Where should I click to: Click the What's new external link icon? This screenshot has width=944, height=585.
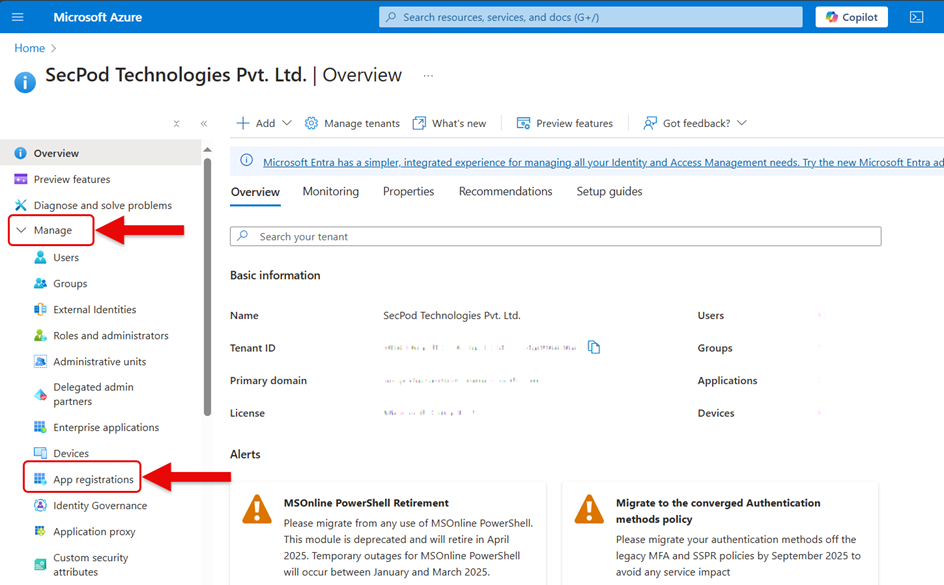click(419, 123)
